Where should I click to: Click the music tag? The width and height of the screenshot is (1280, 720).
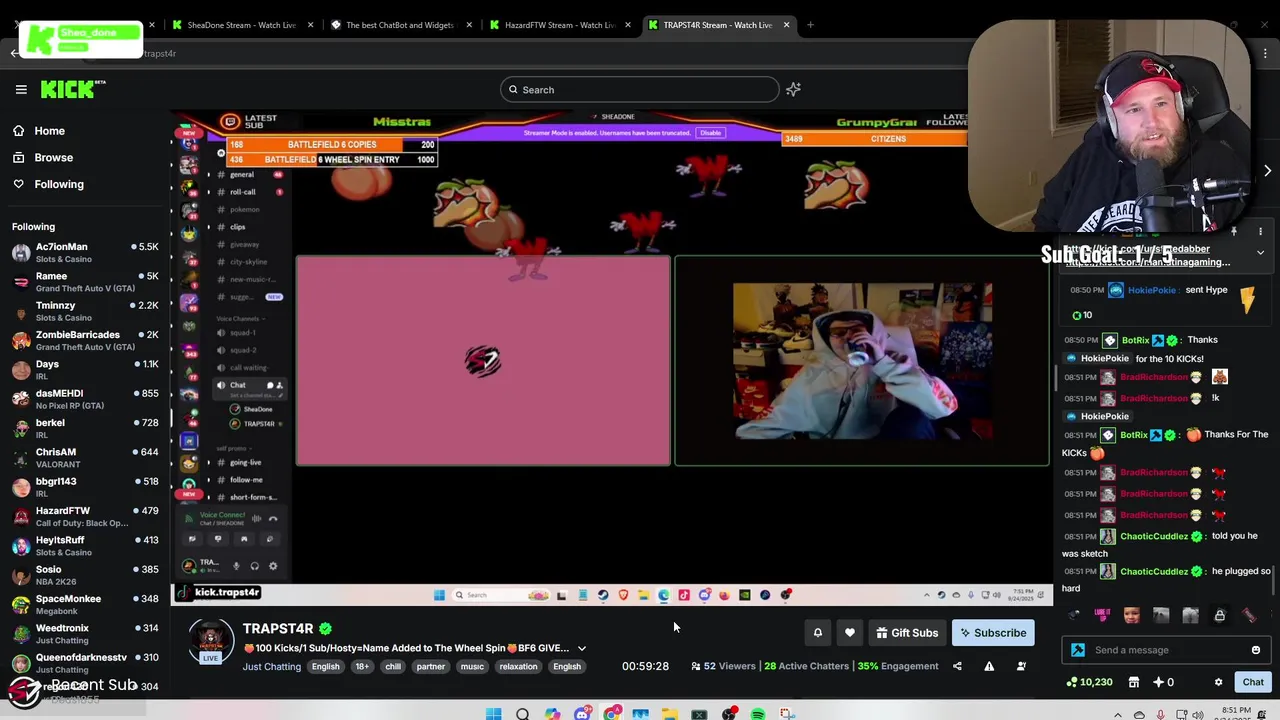472,667
